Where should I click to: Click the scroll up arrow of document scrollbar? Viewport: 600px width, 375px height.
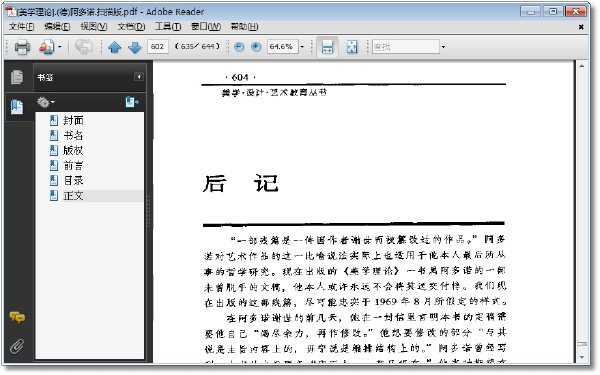[x=581, y=66]
